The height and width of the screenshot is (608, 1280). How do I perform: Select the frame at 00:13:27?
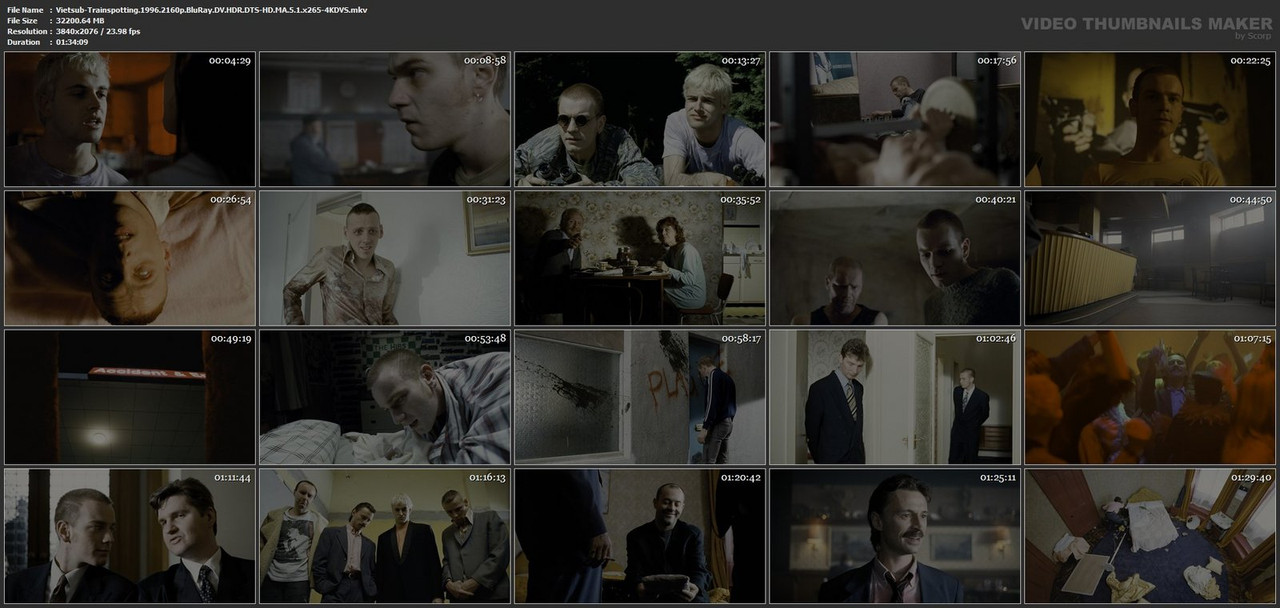640,119
